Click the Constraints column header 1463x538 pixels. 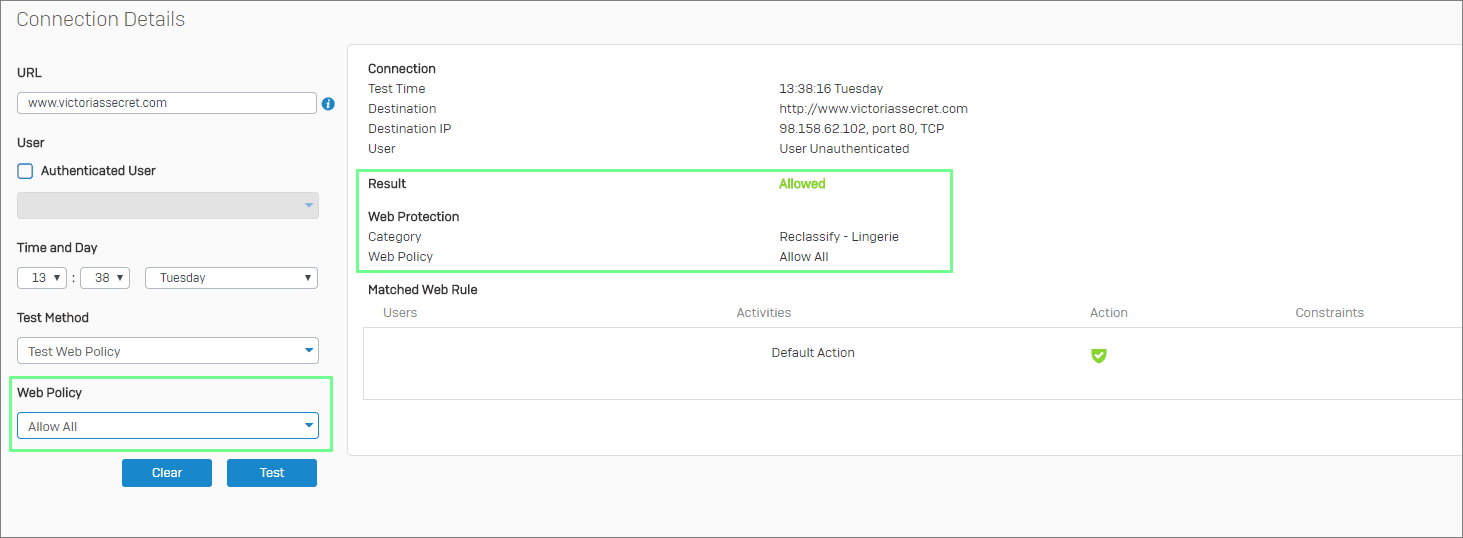pyautogui.click(x=1330, y=313)
